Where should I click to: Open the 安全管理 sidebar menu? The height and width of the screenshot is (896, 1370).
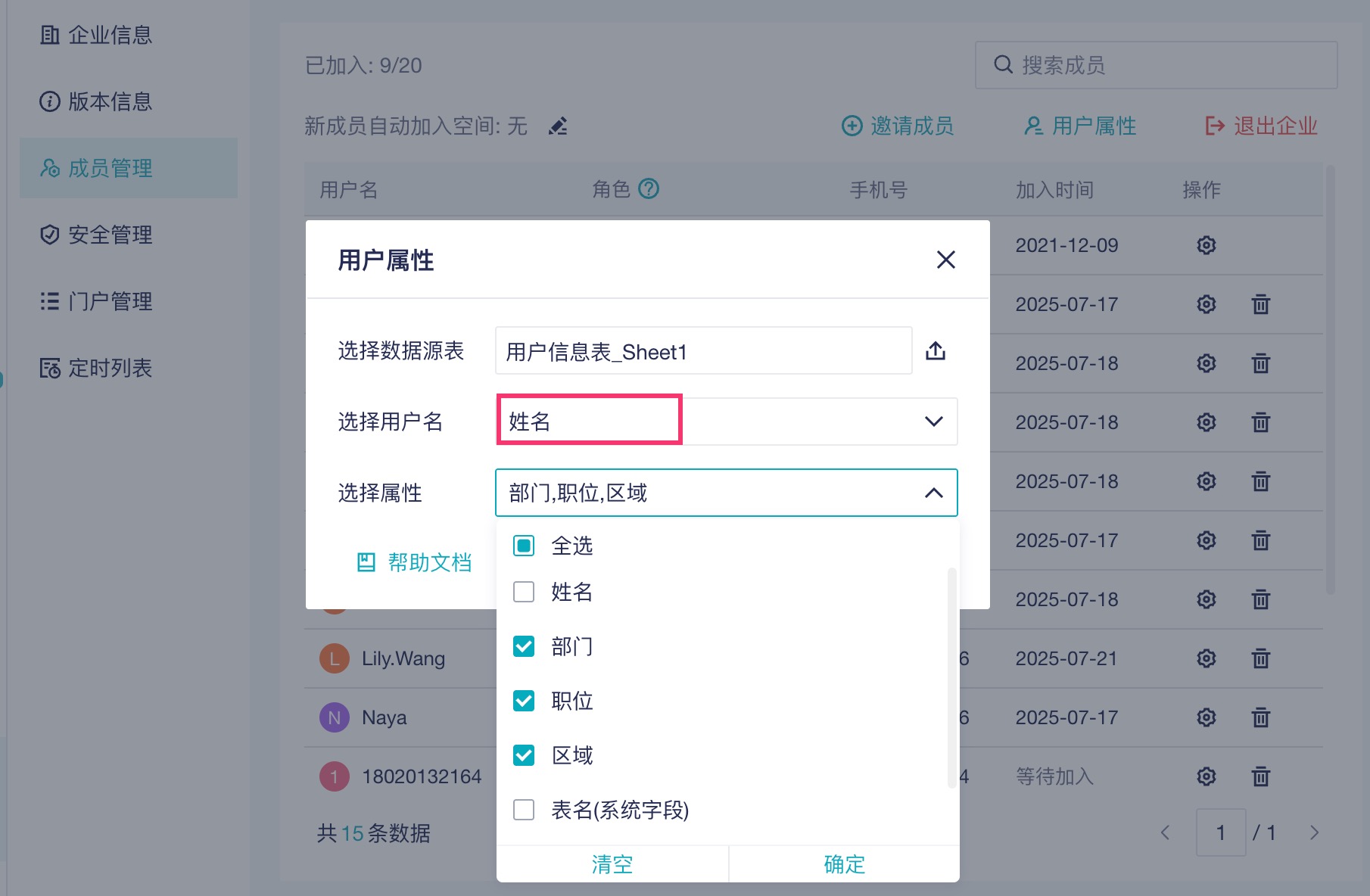click(x=111, y=235)
